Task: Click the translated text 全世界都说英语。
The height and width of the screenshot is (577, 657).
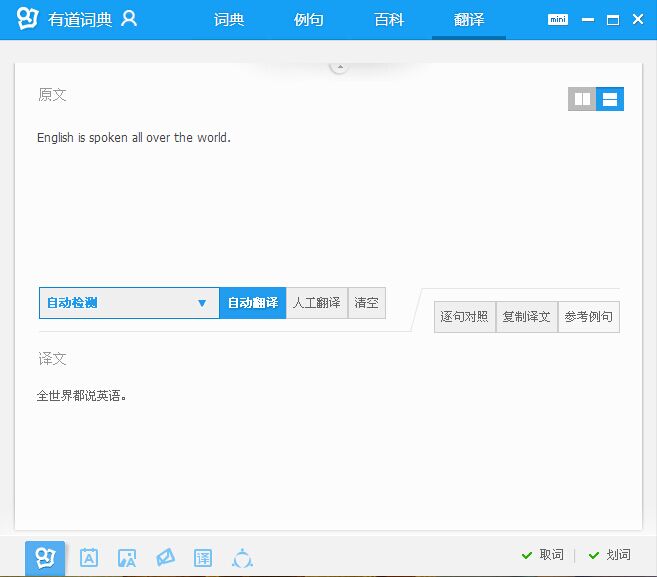Action: tap(82, 396)
